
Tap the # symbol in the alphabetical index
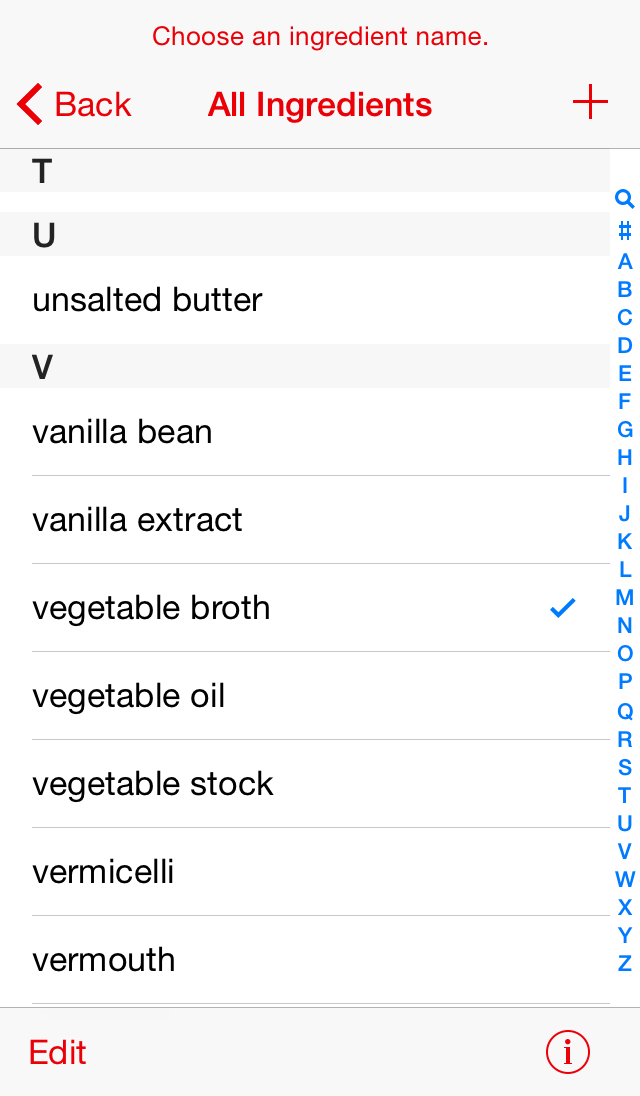click(623, 231)
